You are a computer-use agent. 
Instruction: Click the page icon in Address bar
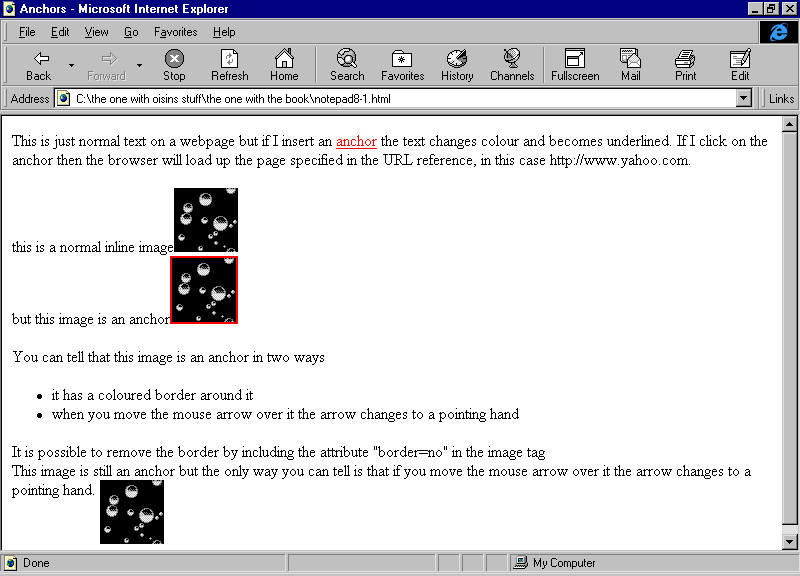[63, 98]
